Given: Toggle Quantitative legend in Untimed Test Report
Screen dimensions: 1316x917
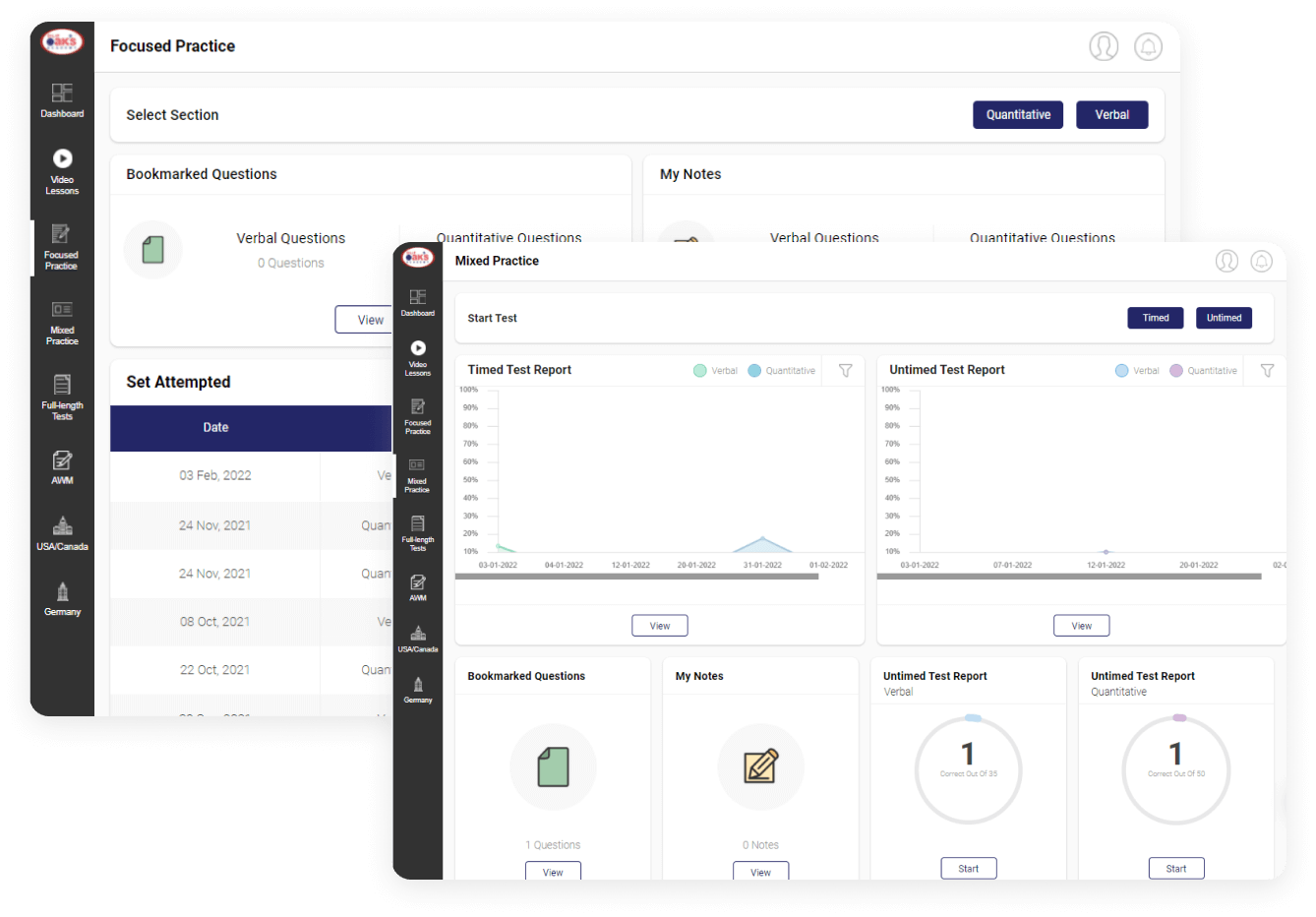Looking at the screenshot, I should coord(1203,371).
